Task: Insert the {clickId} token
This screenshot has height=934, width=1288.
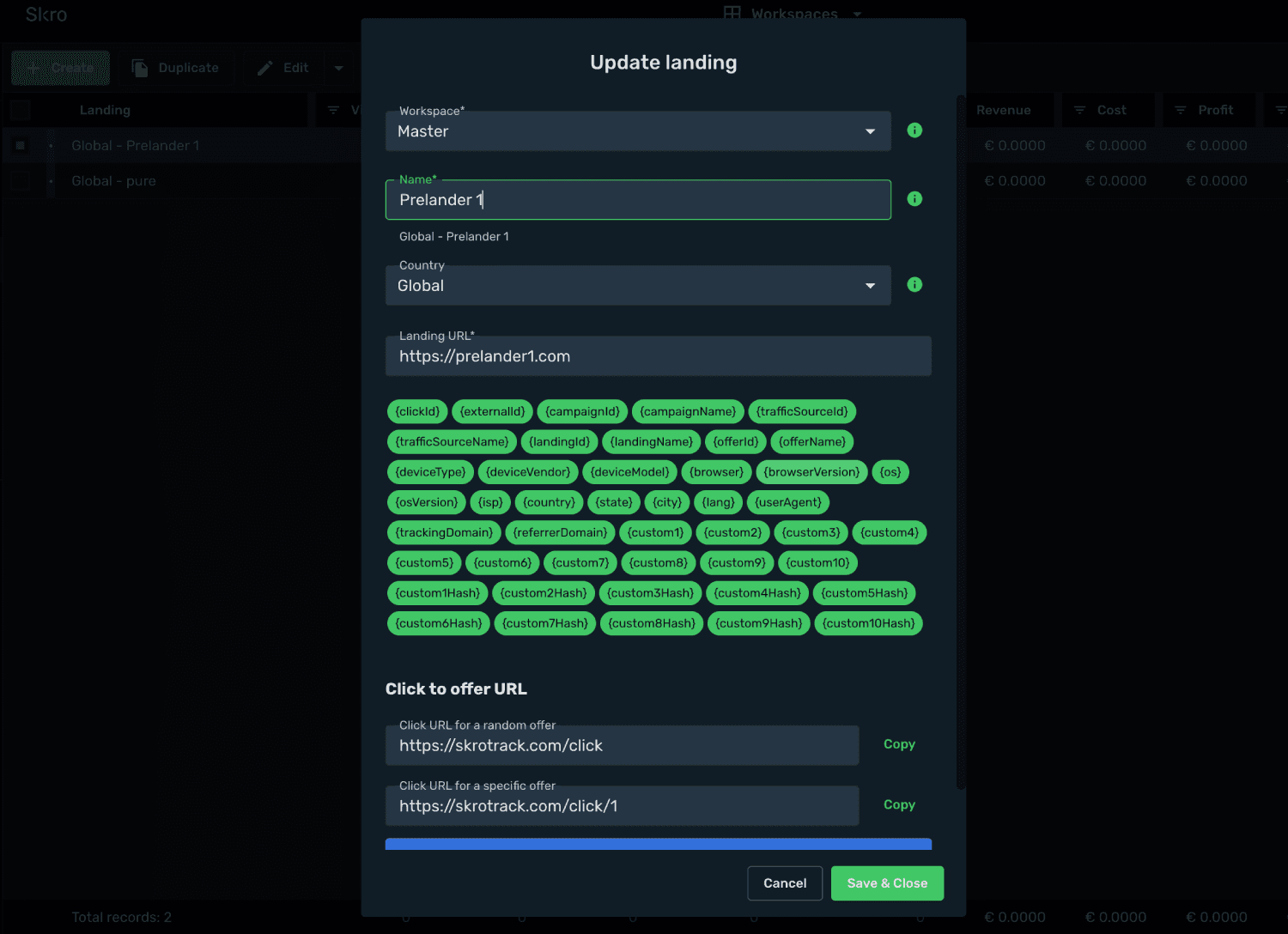Action: click(417, 412)
